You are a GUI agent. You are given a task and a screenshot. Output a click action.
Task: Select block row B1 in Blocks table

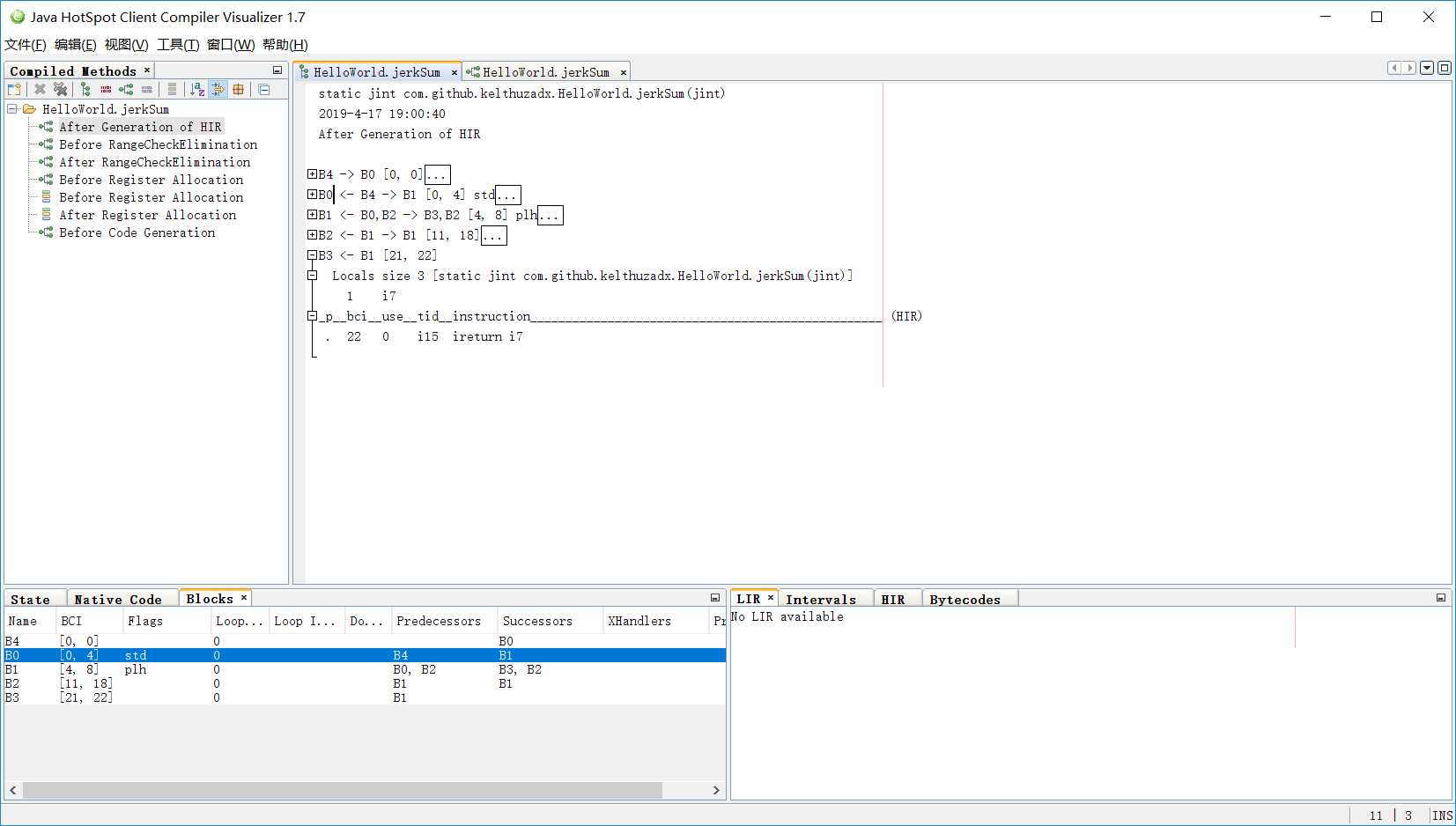[x=365, y=670]
